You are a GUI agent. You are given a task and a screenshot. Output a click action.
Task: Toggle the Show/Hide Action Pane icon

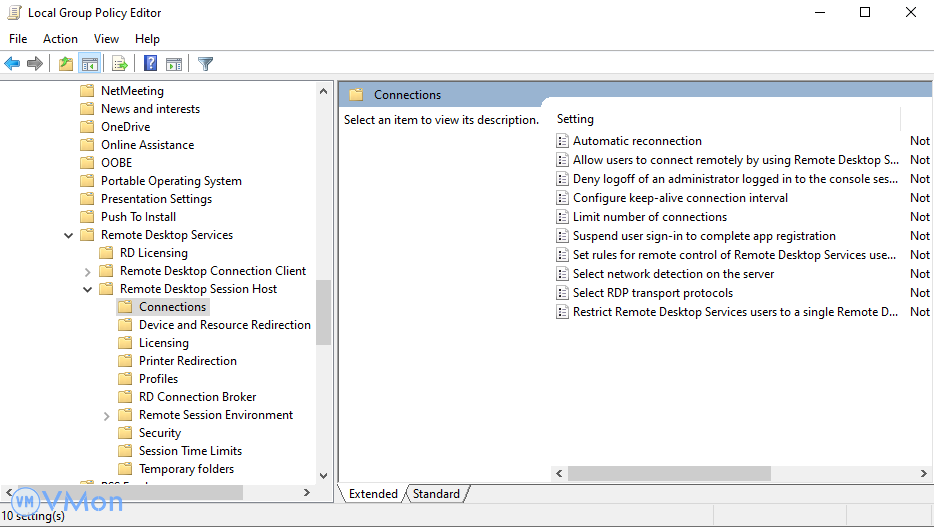click(174, 64)
